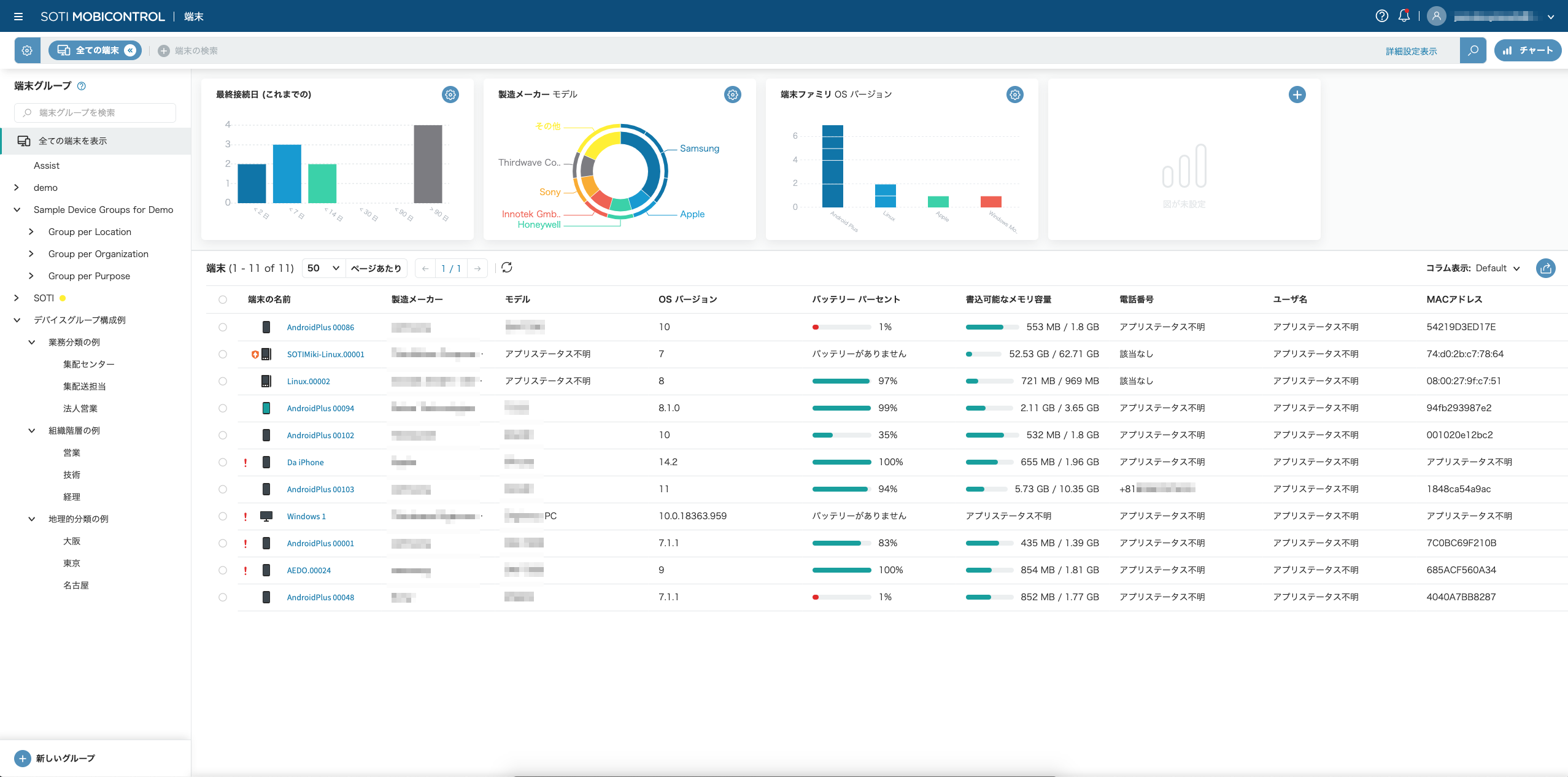1568x777 pixels.
Task: Click the refresh/sync icon in device list
Action: pos(507,268)
